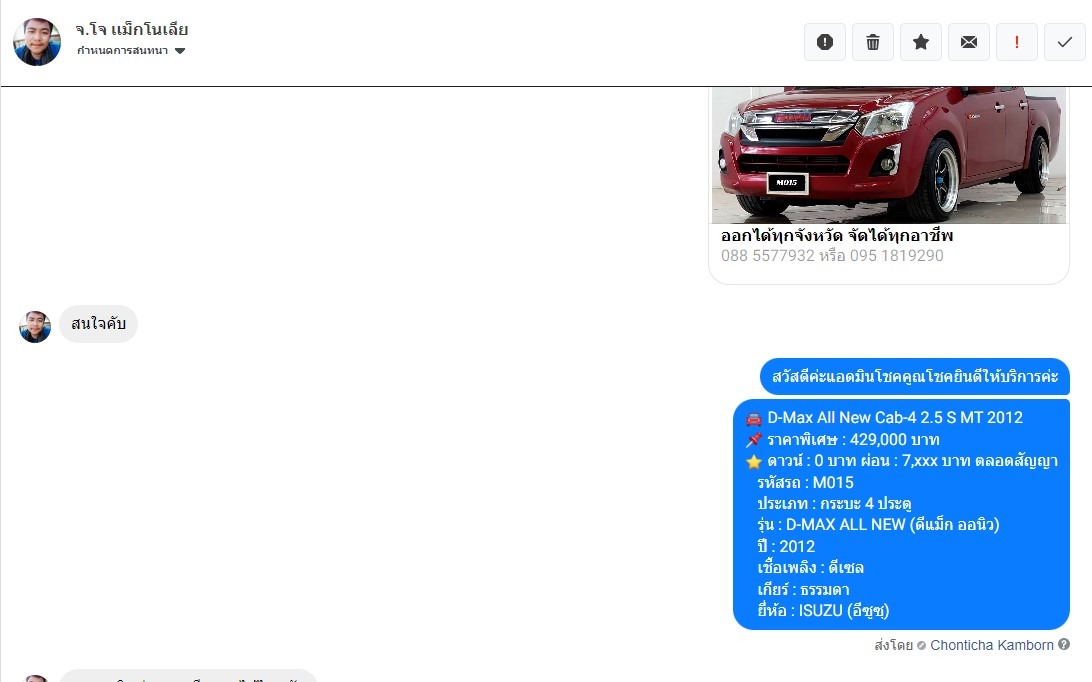Select the phone number text 088 5577932
The width and height of the screenshot is (1092, 682).
coord(767,256)
